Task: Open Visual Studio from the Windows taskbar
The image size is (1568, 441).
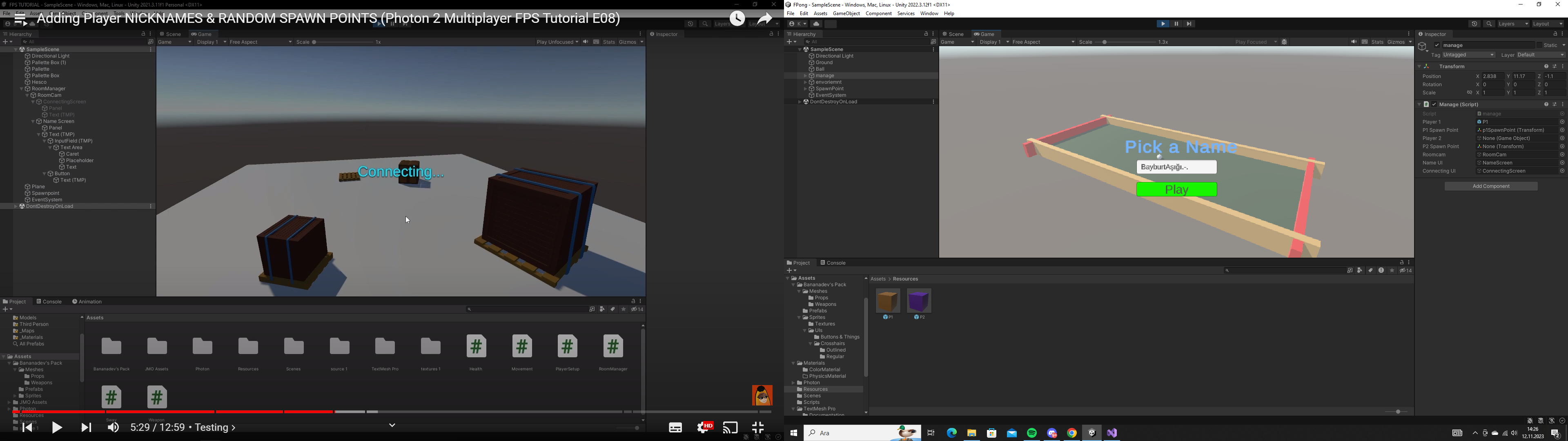Action: point(1112,433)
